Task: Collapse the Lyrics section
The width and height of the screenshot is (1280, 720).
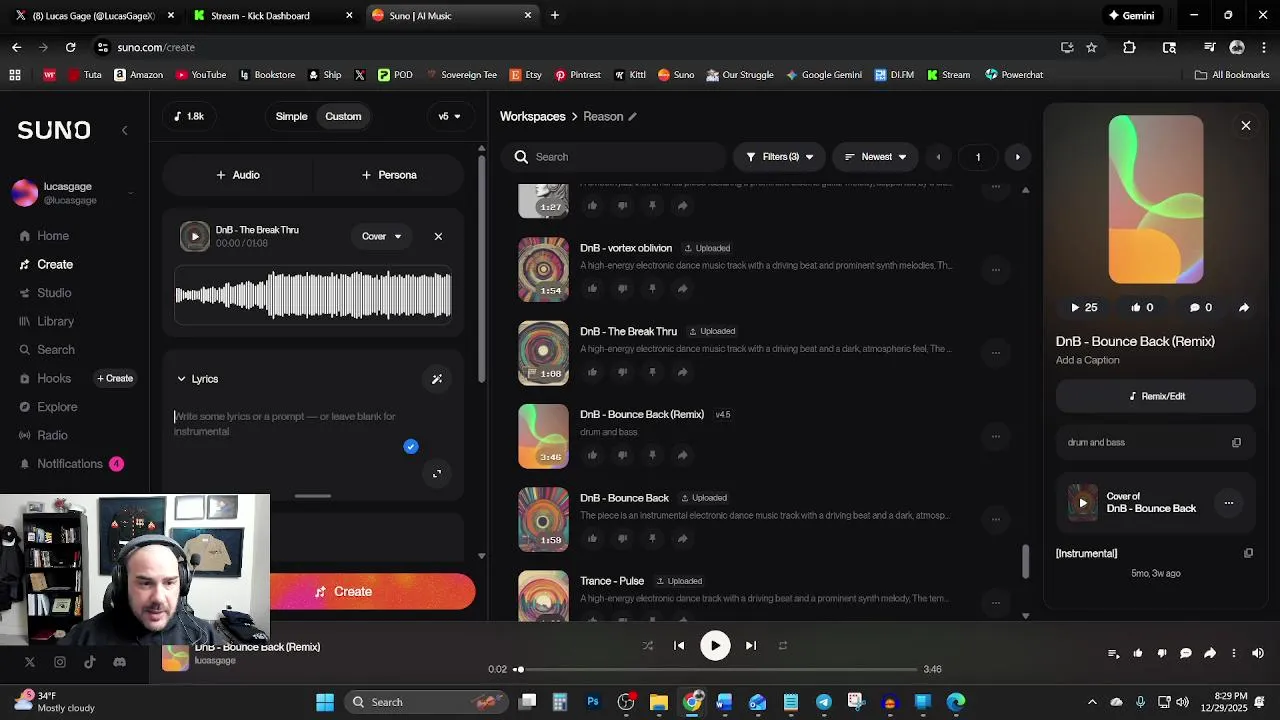Action: click(x=198, y=379)
